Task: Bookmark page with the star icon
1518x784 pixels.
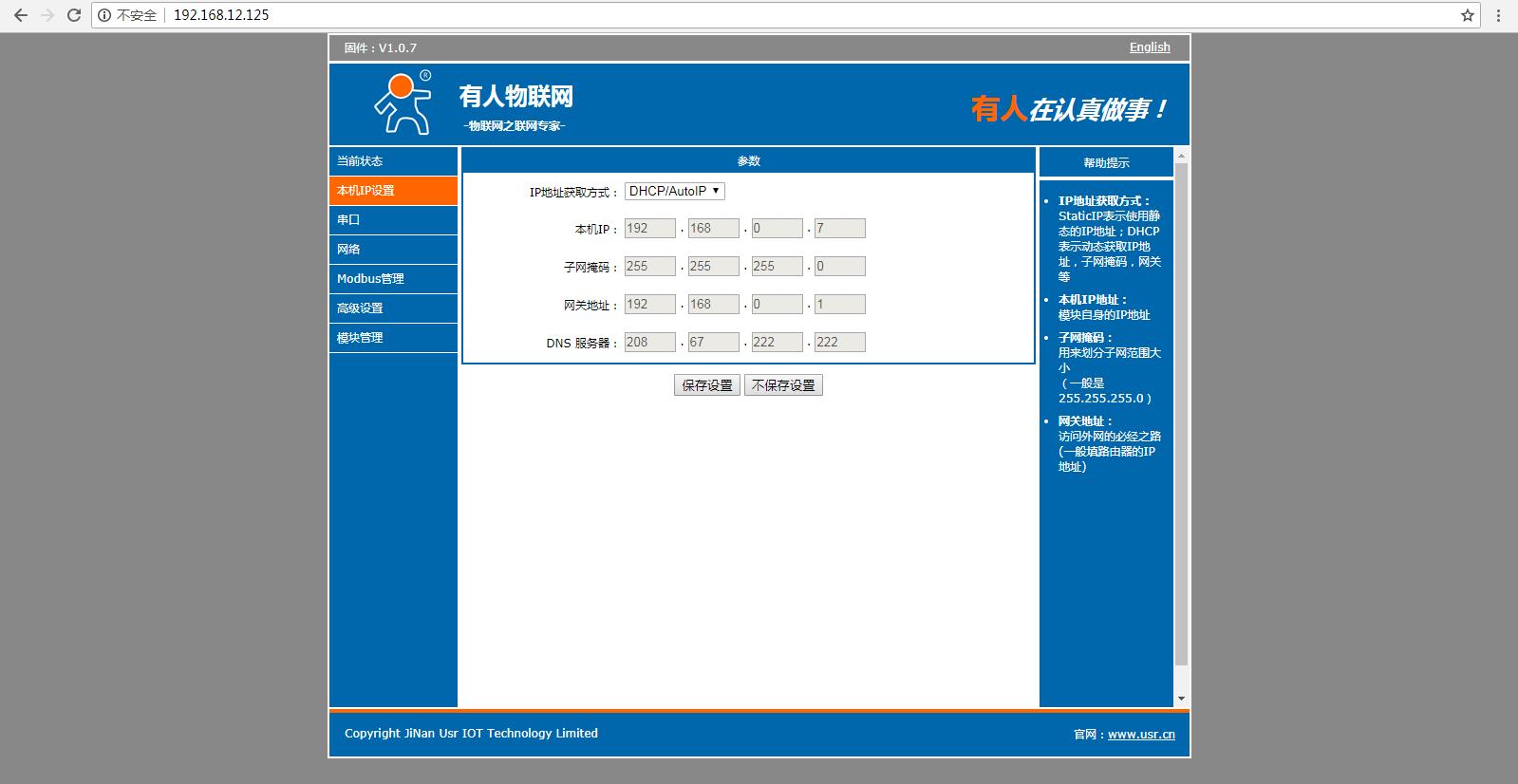Action: (x=1467, y=15)
